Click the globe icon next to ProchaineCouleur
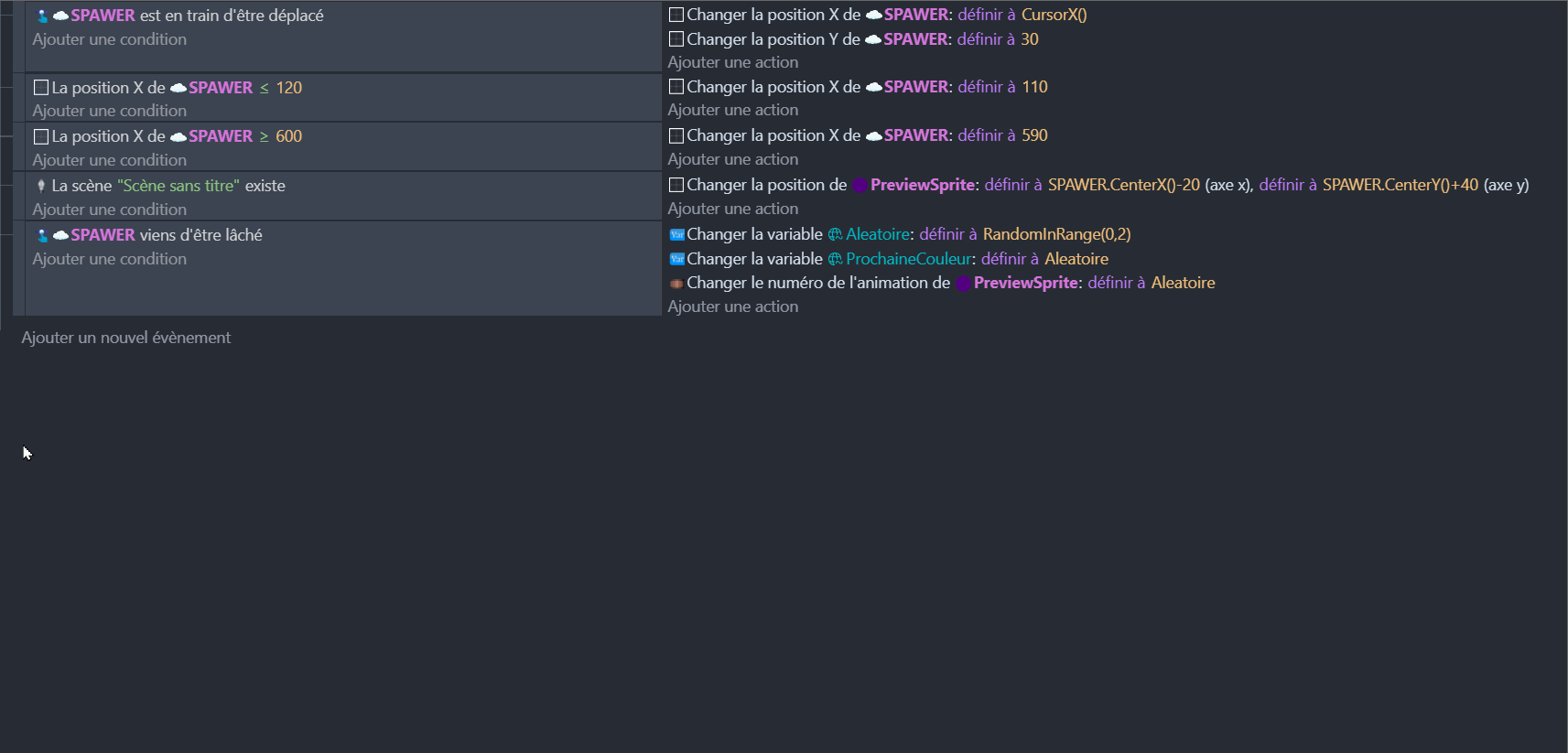The width and height of the screenshot is (1568, 753). click(x=835, y=259)
